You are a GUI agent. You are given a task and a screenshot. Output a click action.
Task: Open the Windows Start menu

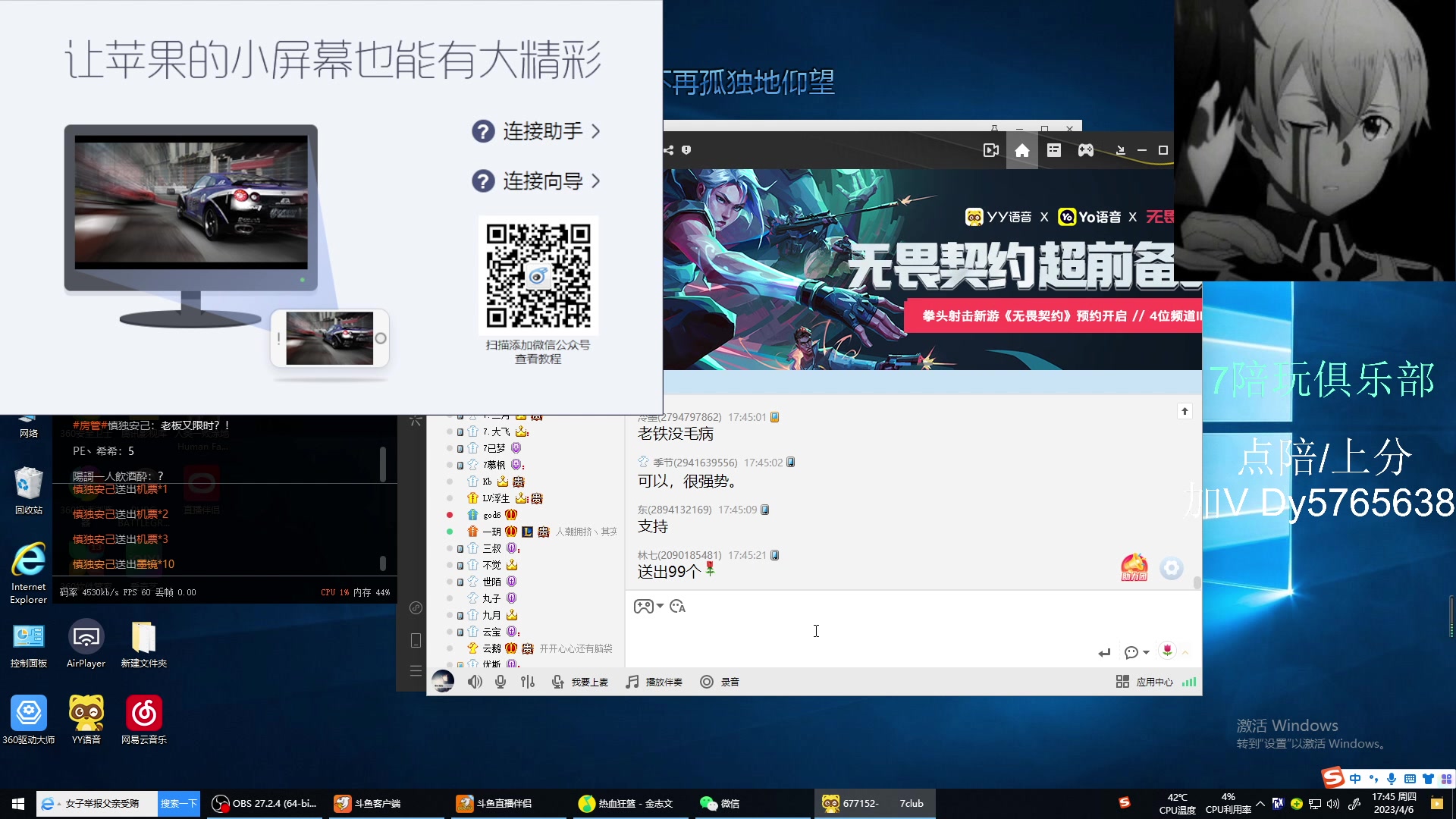point(18,803)
